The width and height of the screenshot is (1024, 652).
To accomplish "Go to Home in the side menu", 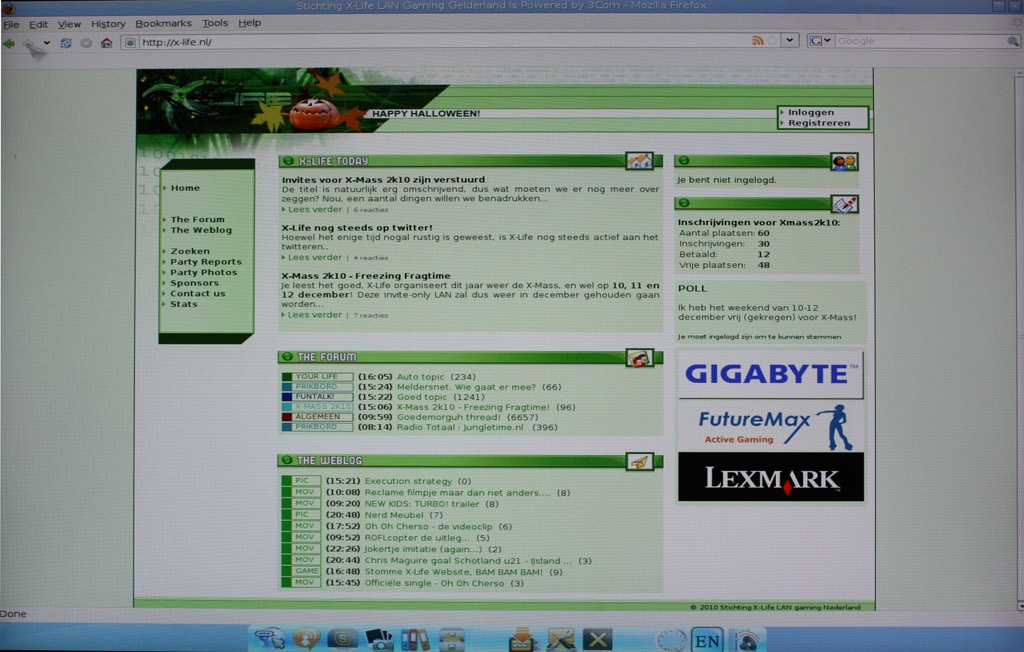I will (x=185, y=188).
